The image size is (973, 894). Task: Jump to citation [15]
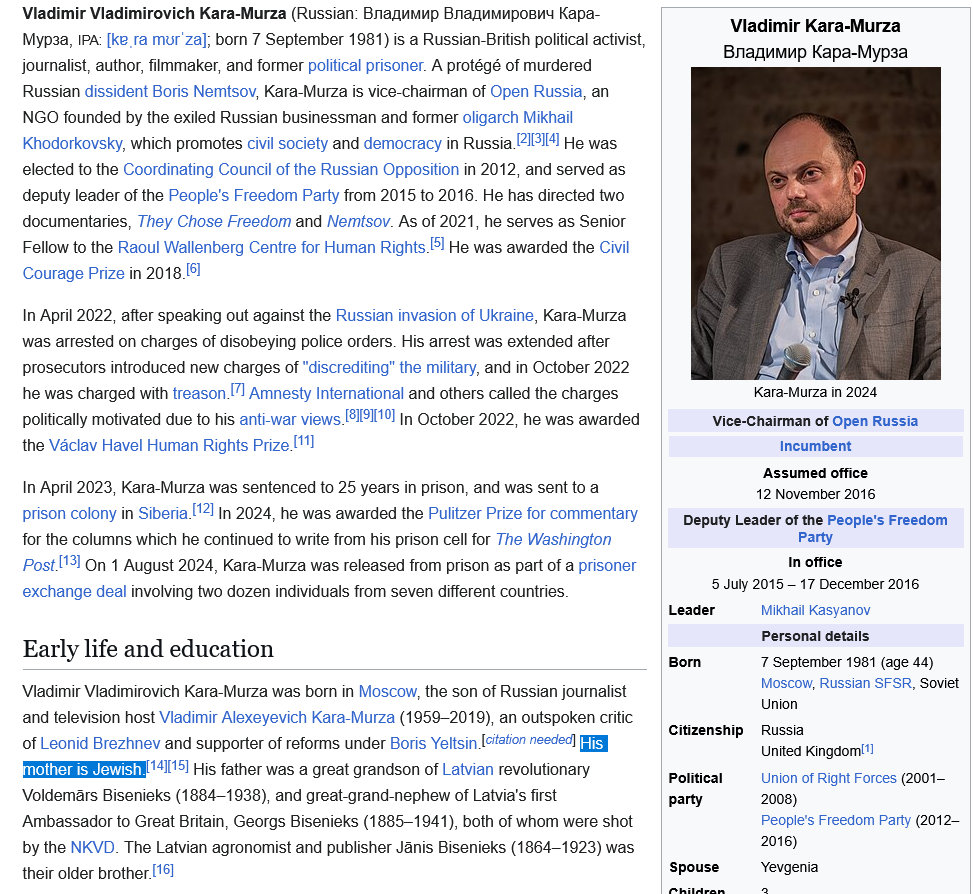tap(178, 766)
